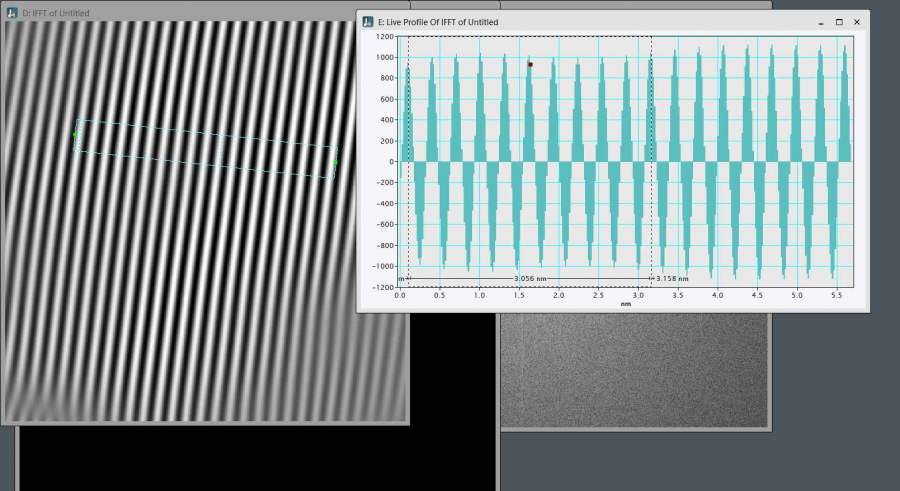Close the Live Profile window
The image size is (900, 491).
pos(857,22)
